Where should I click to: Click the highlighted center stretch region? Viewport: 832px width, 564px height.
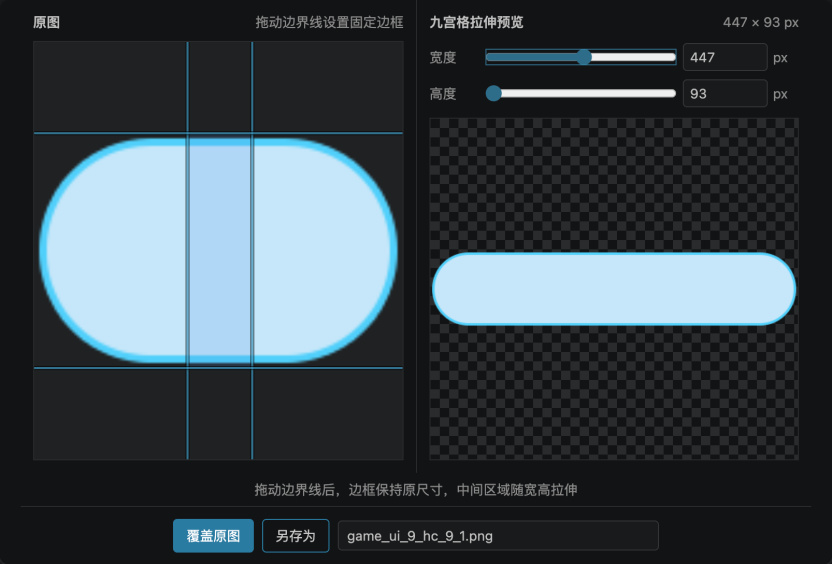coord(220,250)
